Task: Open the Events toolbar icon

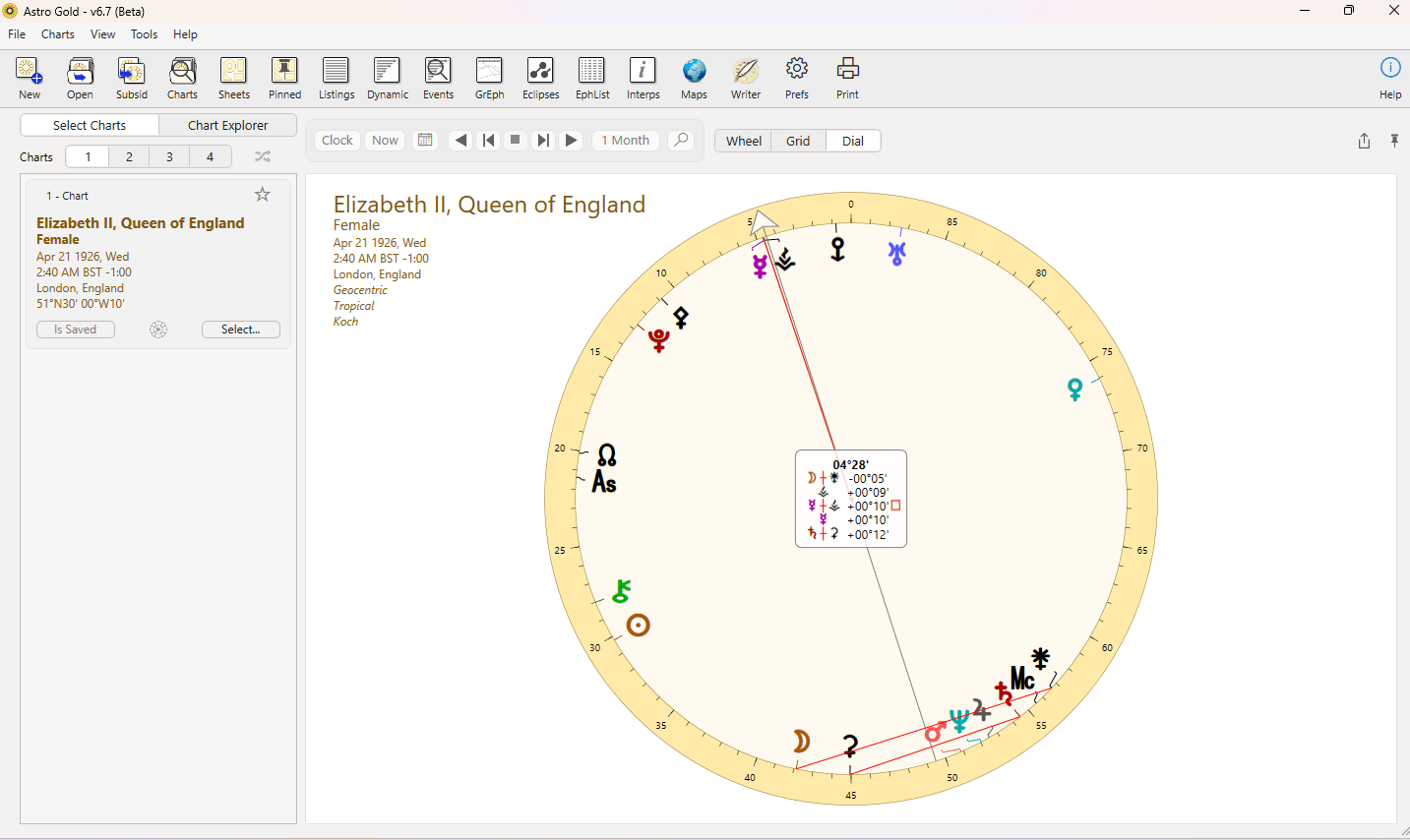Action: (x=438, y=78)
